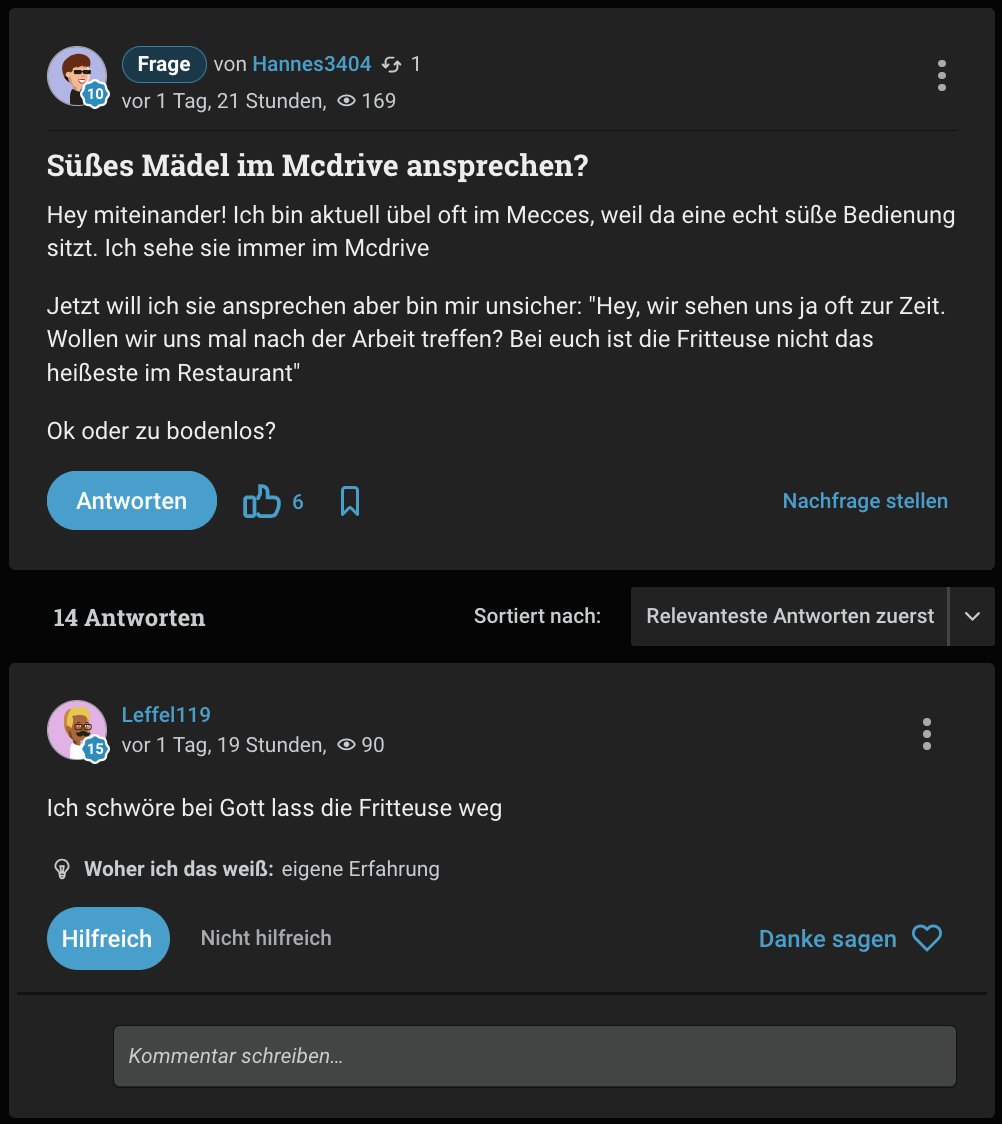This screenshot has width=1002, height=1124.
Task: Click the Danke sagen link
Action: pyautogui.click(x=827, y=938)
